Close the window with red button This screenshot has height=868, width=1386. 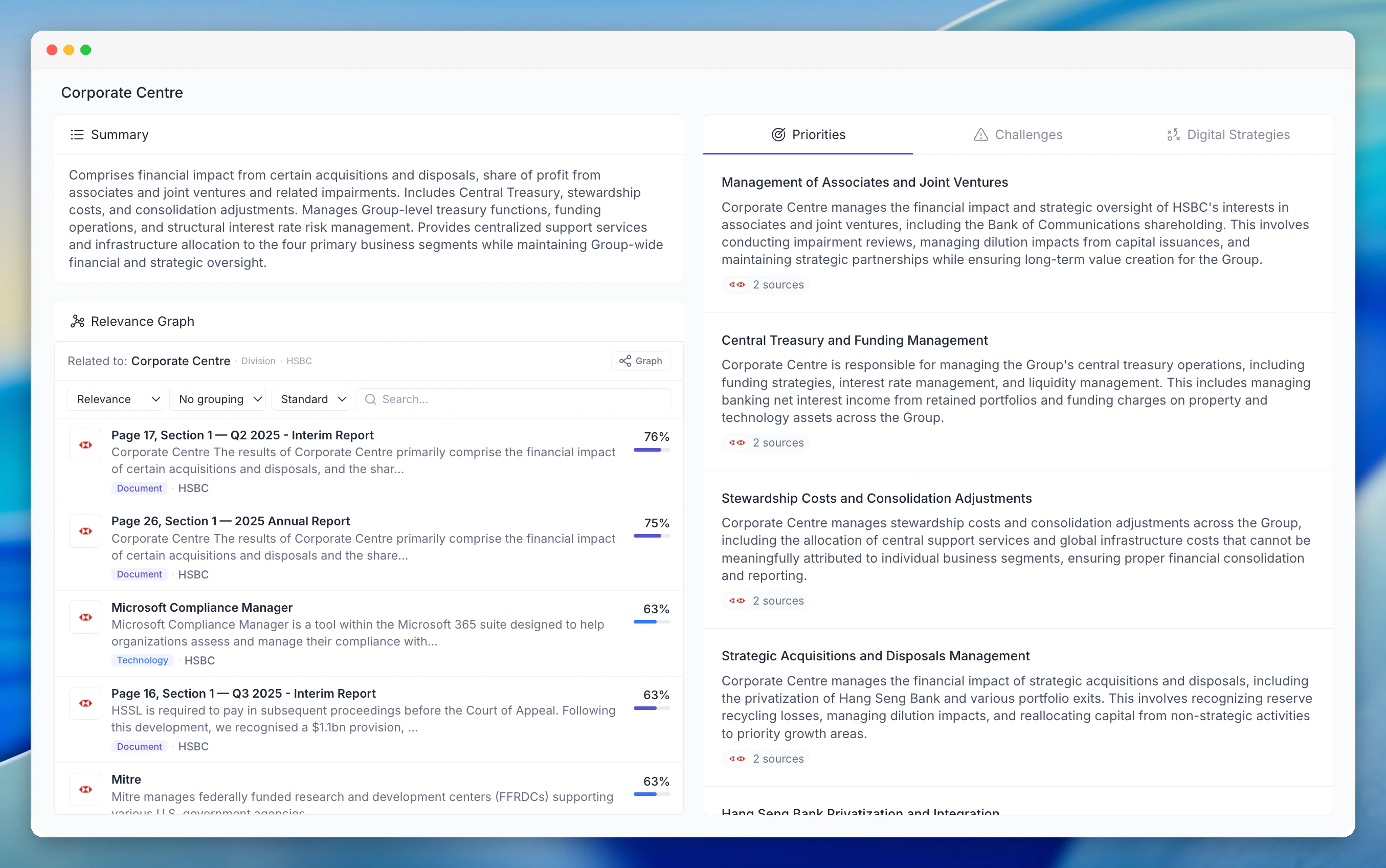tap(52, 50)
